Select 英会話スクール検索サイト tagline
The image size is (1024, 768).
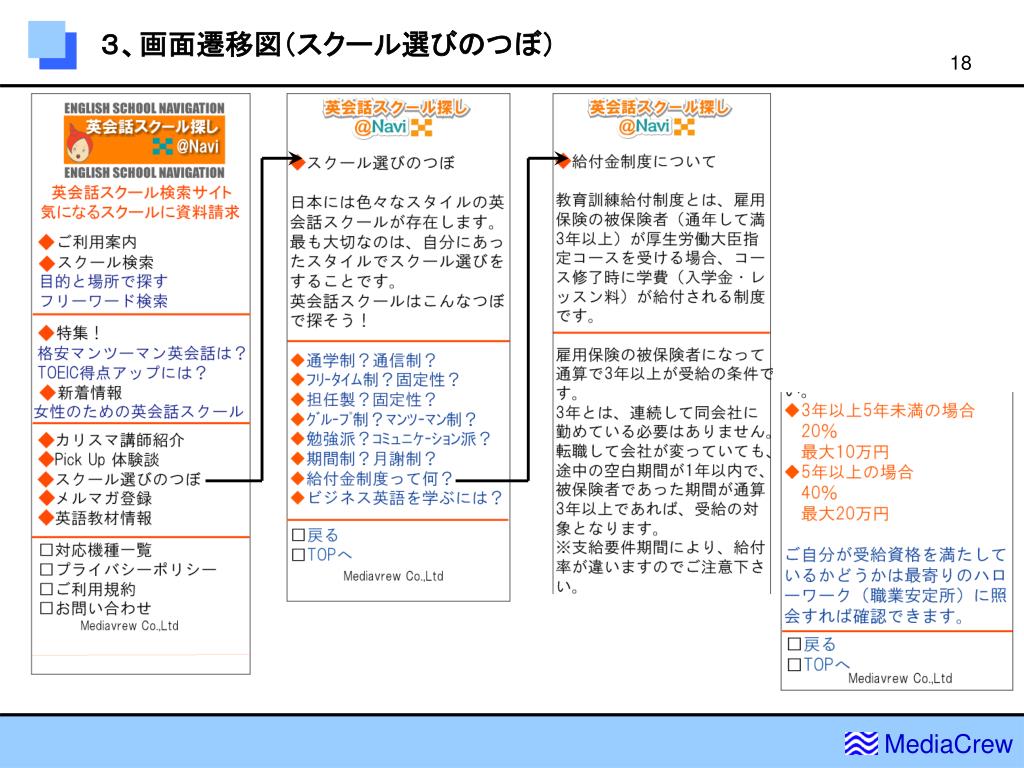(x=142, y=193)
